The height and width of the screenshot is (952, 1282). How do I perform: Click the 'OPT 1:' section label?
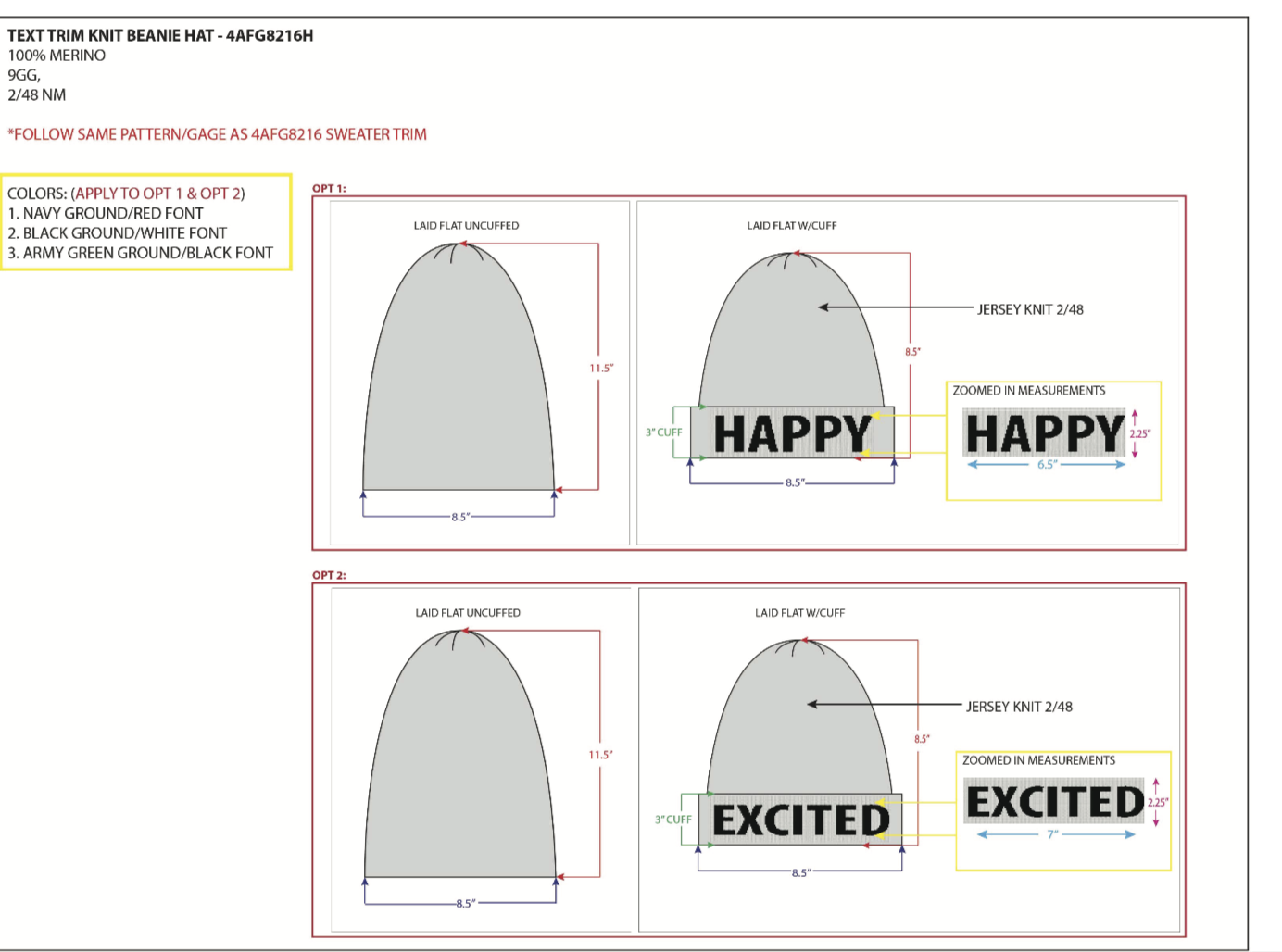pos(329,188)
